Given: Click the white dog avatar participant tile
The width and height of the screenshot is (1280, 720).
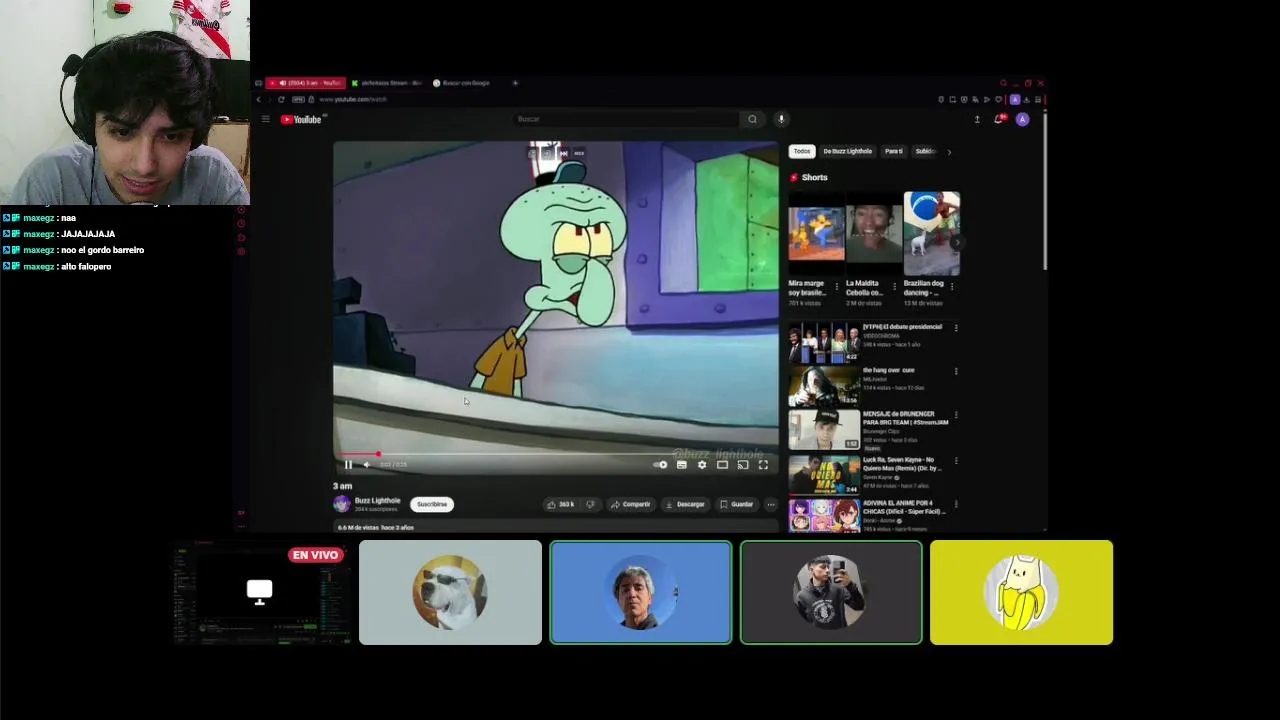Looking at the screenshot, I should (x=450, y=592).
